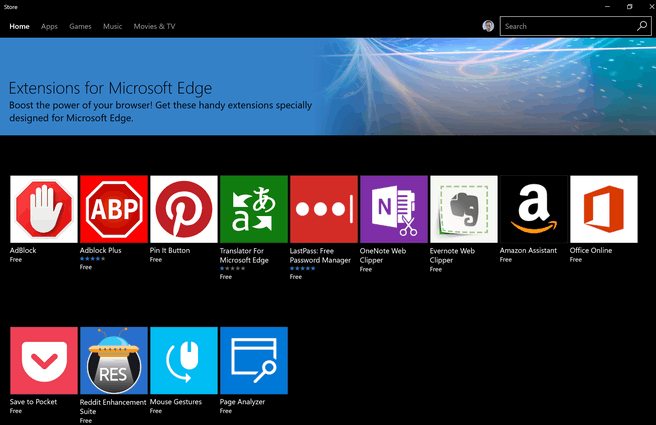Open the Music tab
The image size is (656, 425).
point(113,26)
